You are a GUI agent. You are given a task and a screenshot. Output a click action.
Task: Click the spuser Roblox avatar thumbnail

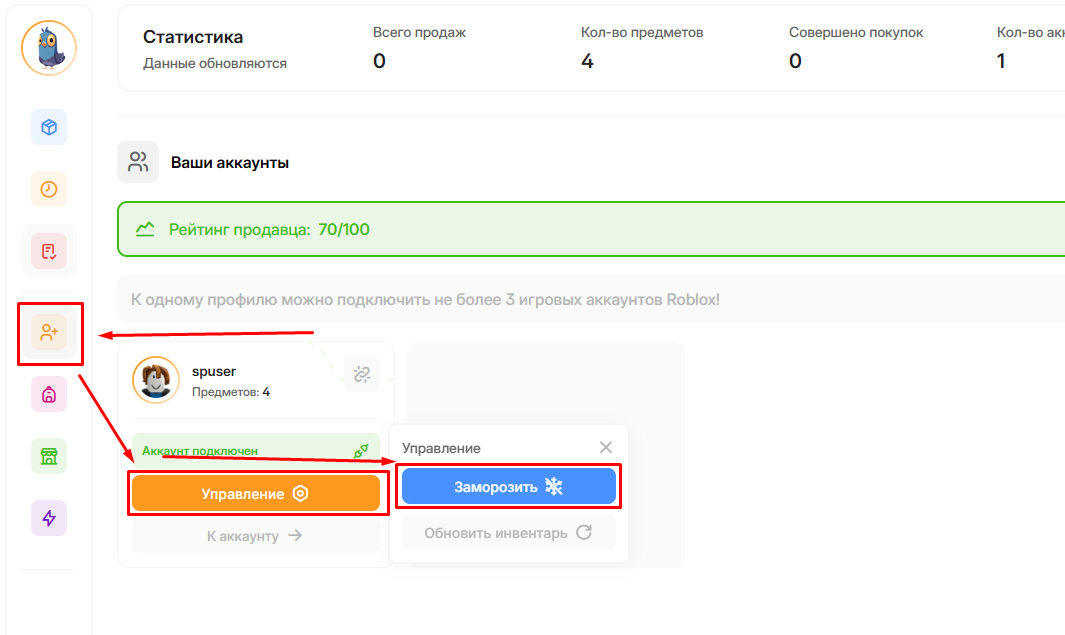(x=156, y=380)
